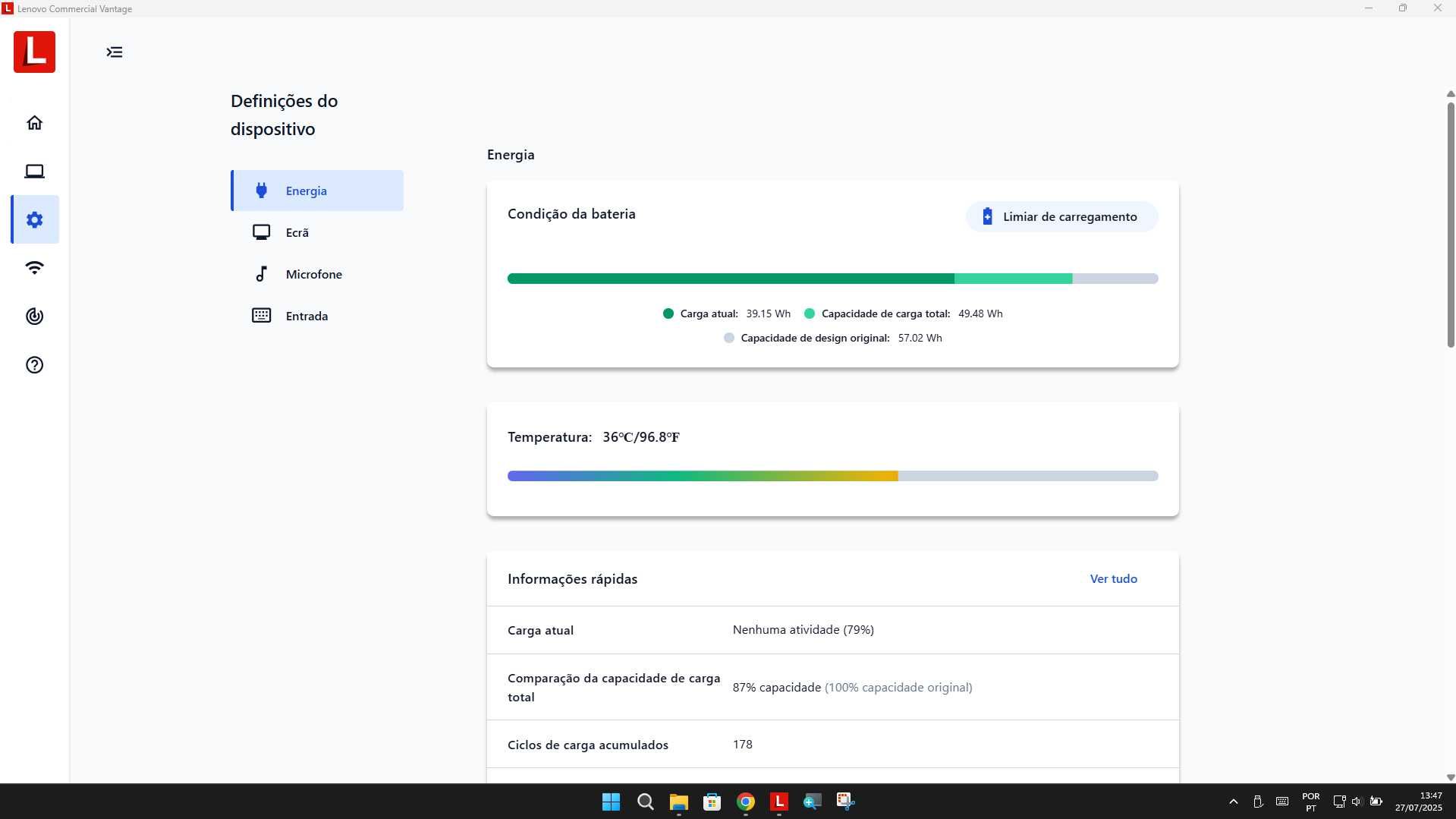Open Limiar de carregamento battery threshold

[x=1061, y=216]
